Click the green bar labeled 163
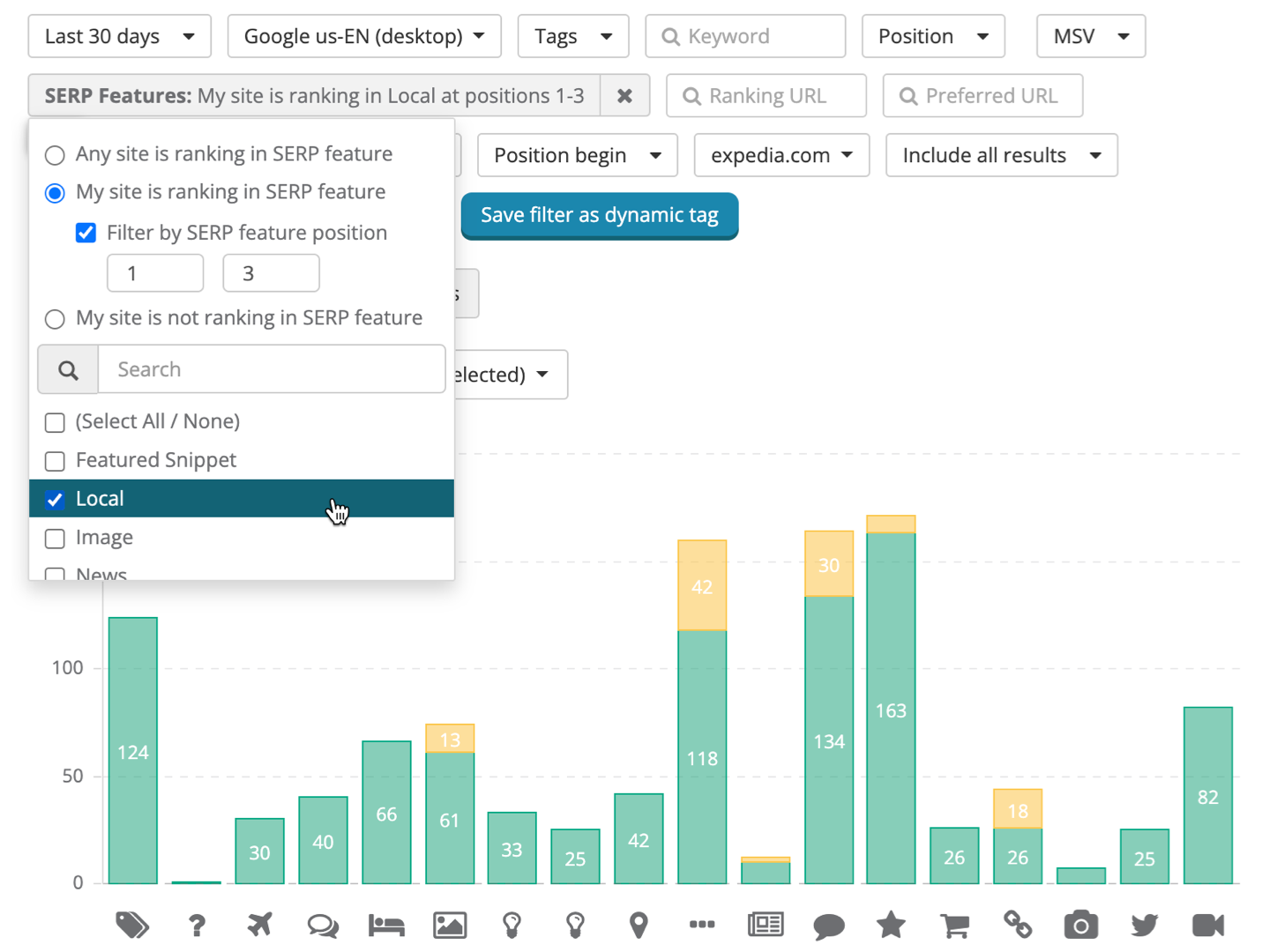1270x952 pixels. click(x=891, y=709)
